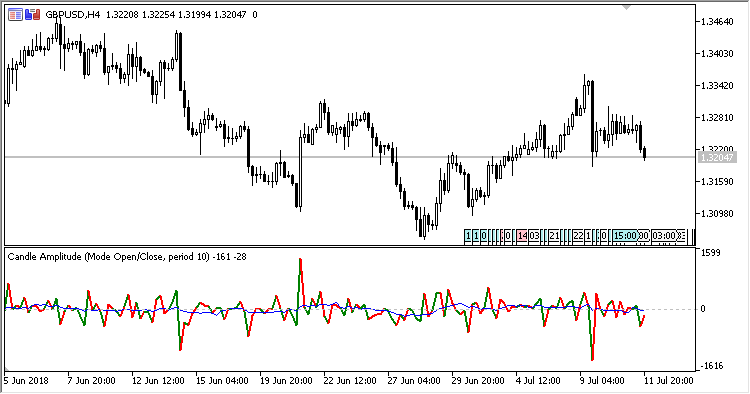Click the -1616 indicator scale minimum
Viewport: 750px width, 394px height.
click(712, 366)
